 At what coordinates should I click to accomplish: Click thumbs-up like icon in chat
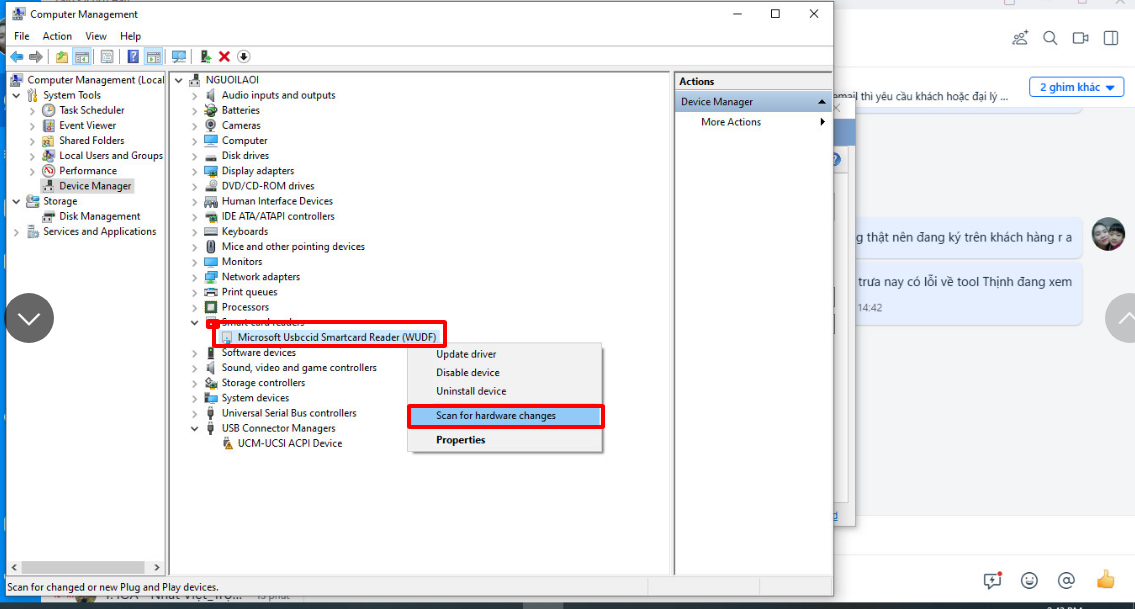(x=1105, y=579)
